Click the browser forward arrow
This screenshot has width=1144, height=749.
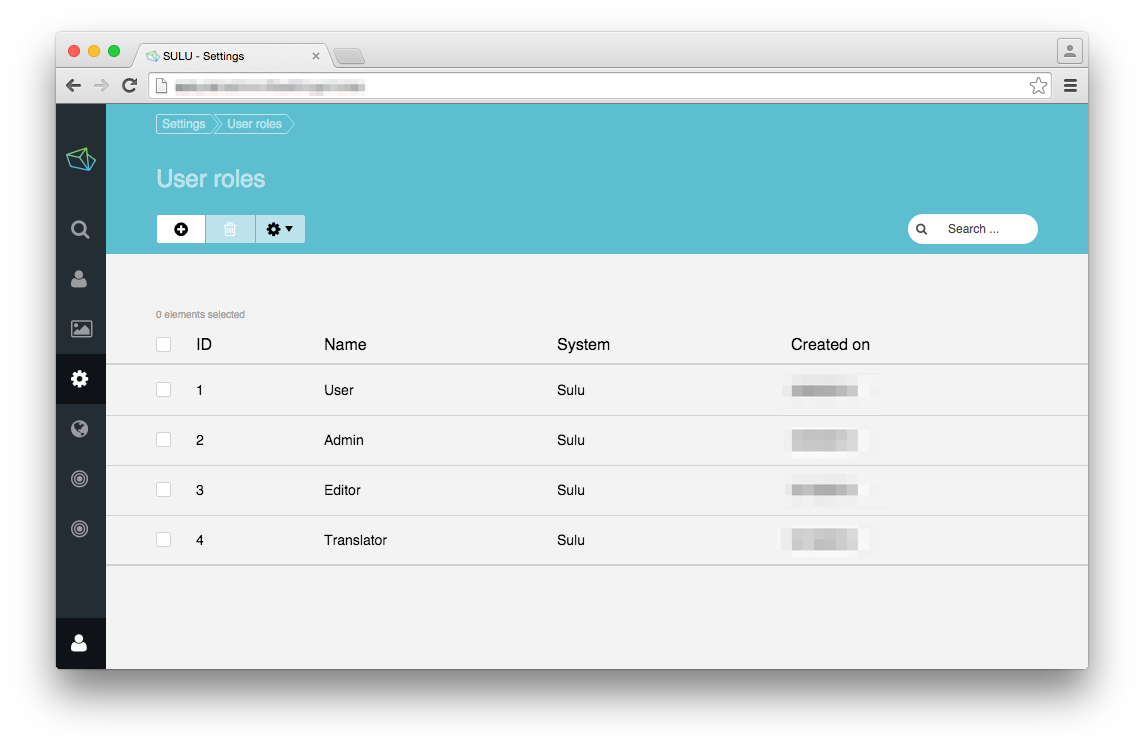click(101, 86)
